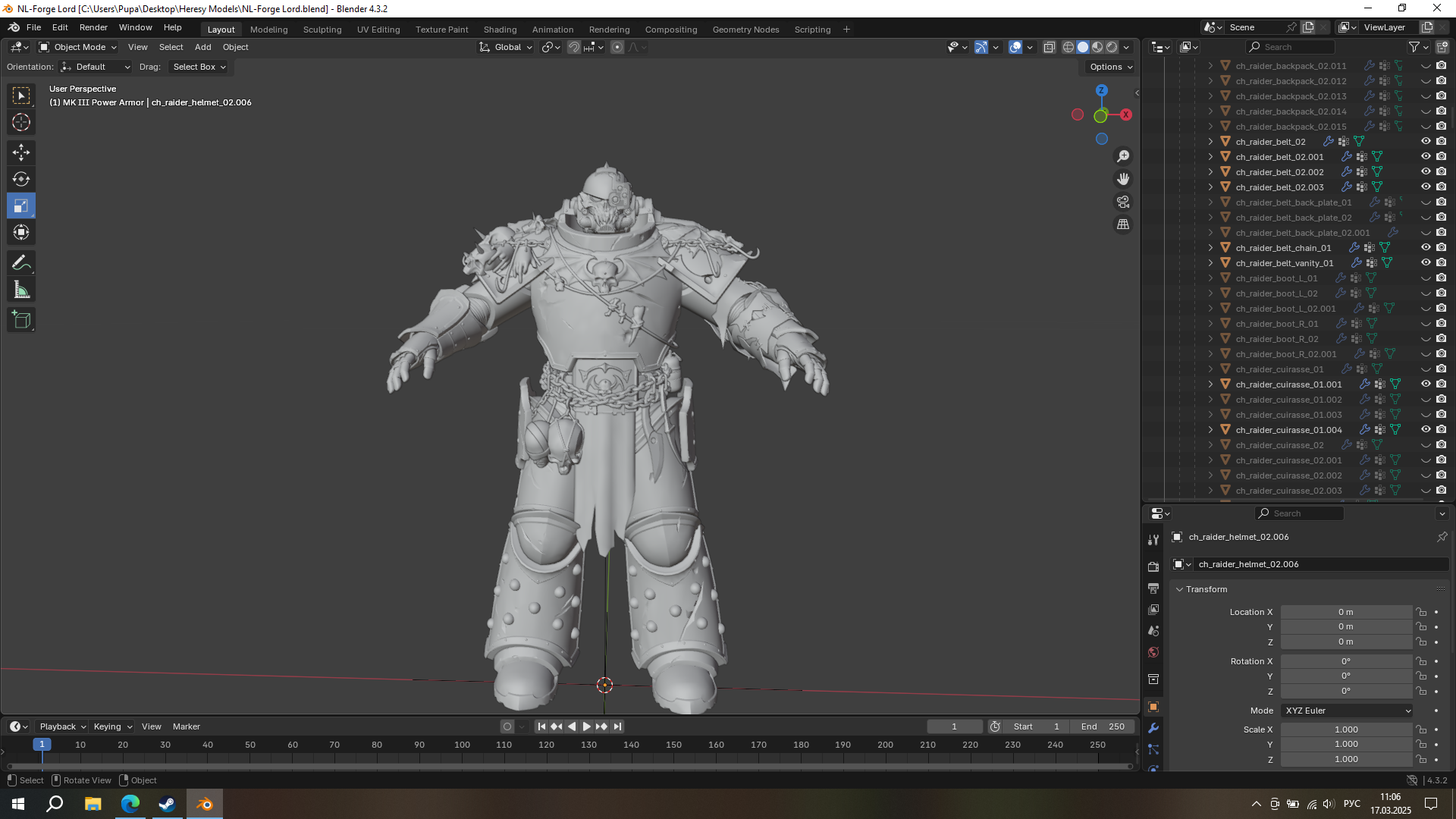
Task: Toggle camera view in viewport
Action: click(x=1123, y=202)
